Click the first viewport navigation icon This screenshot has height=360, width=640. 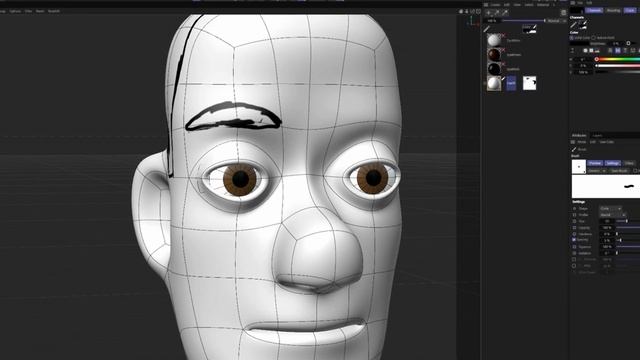(461, 11)
